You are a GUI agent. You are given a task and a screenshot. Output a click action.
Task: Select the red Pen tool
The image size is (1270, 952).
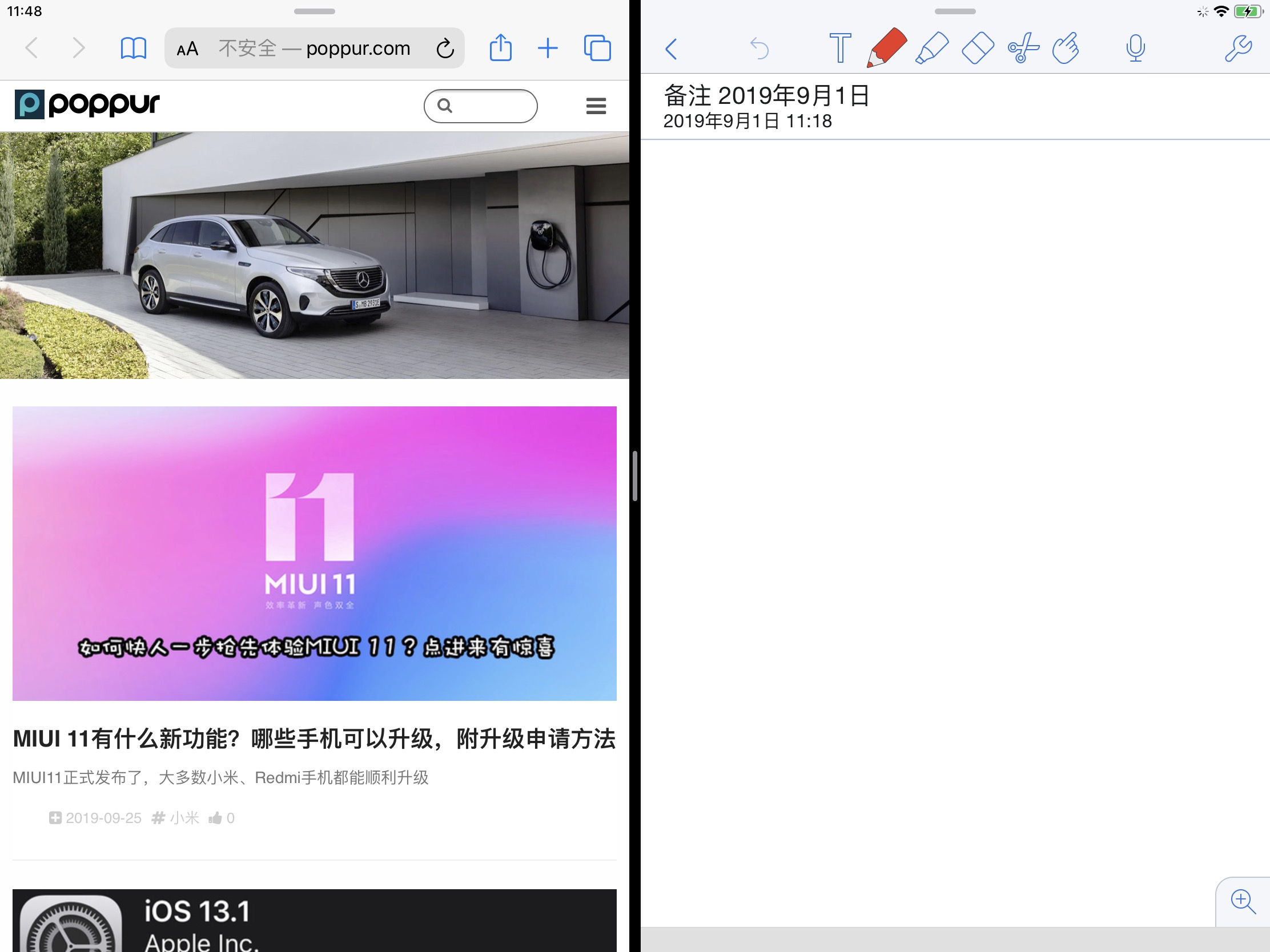click(886, 47)
